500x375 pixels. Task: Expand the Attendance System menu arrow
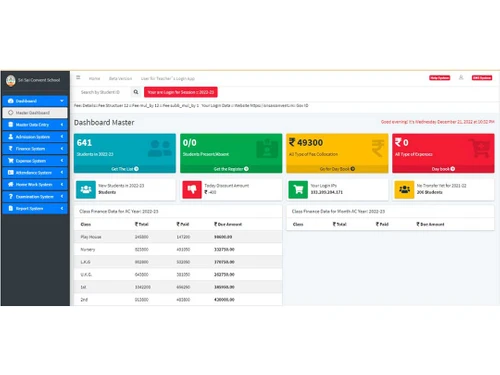pyautogui.click(x=62, y=173)
